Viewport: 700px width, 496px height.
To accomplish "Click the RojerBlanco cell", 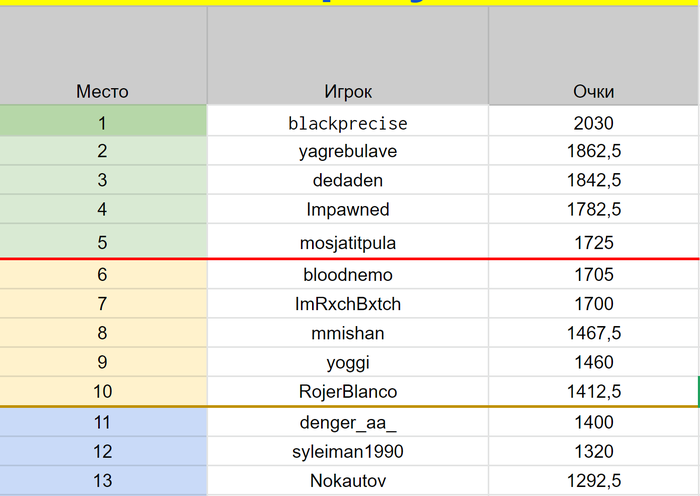I will point(348,391).
